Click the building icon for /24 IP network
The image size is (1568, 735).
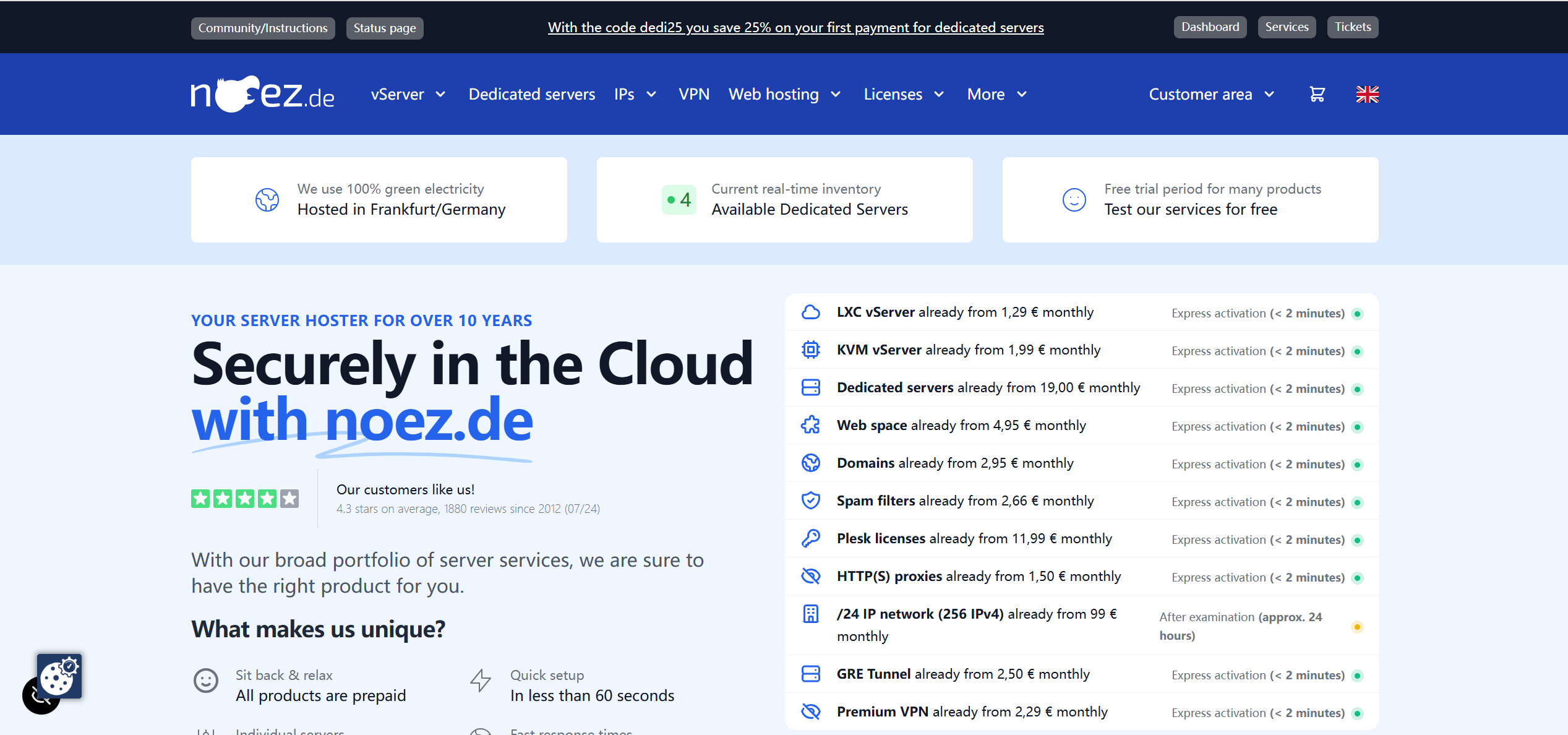tap(811, 614)
